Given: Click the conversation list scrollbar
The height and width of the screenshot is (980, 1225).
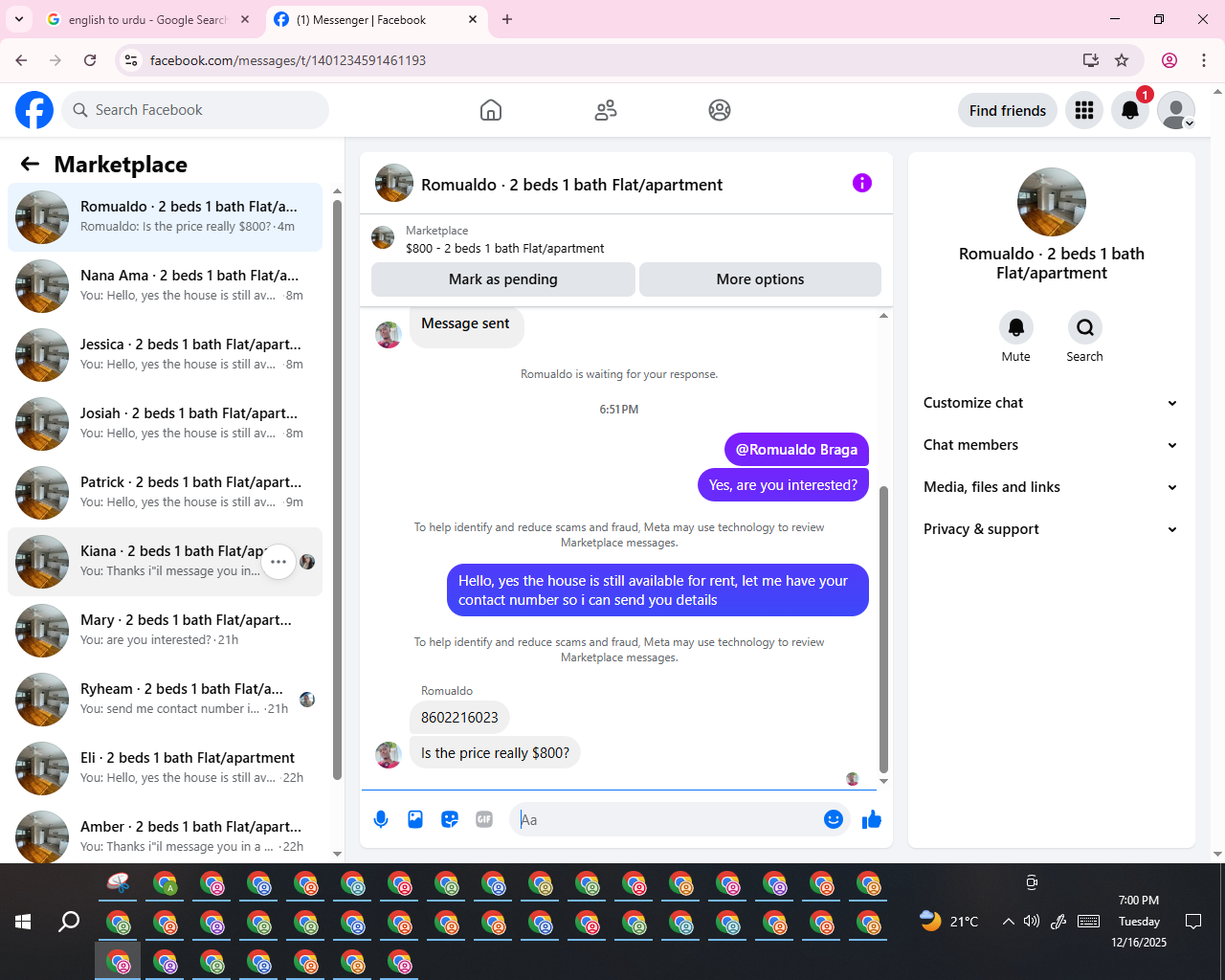Looking at the screenshot, I should tap(337, 488).
